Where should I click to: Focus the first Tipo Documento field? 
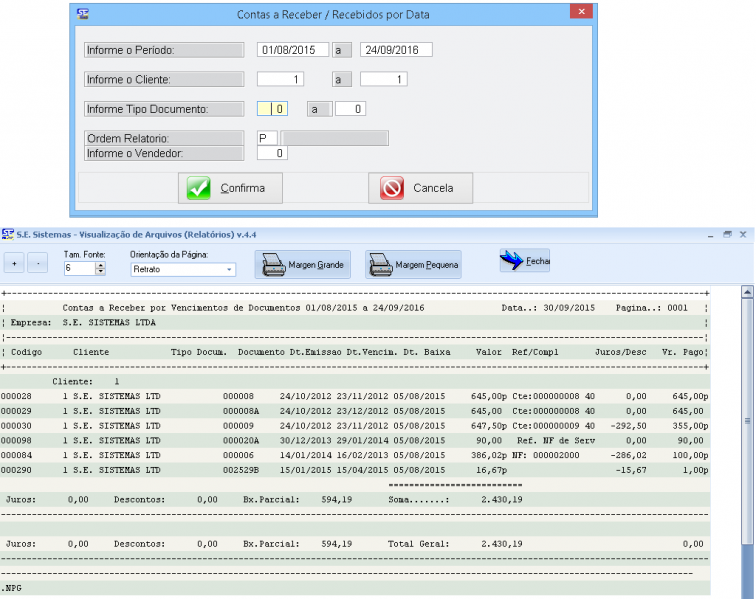pos(273,108)
